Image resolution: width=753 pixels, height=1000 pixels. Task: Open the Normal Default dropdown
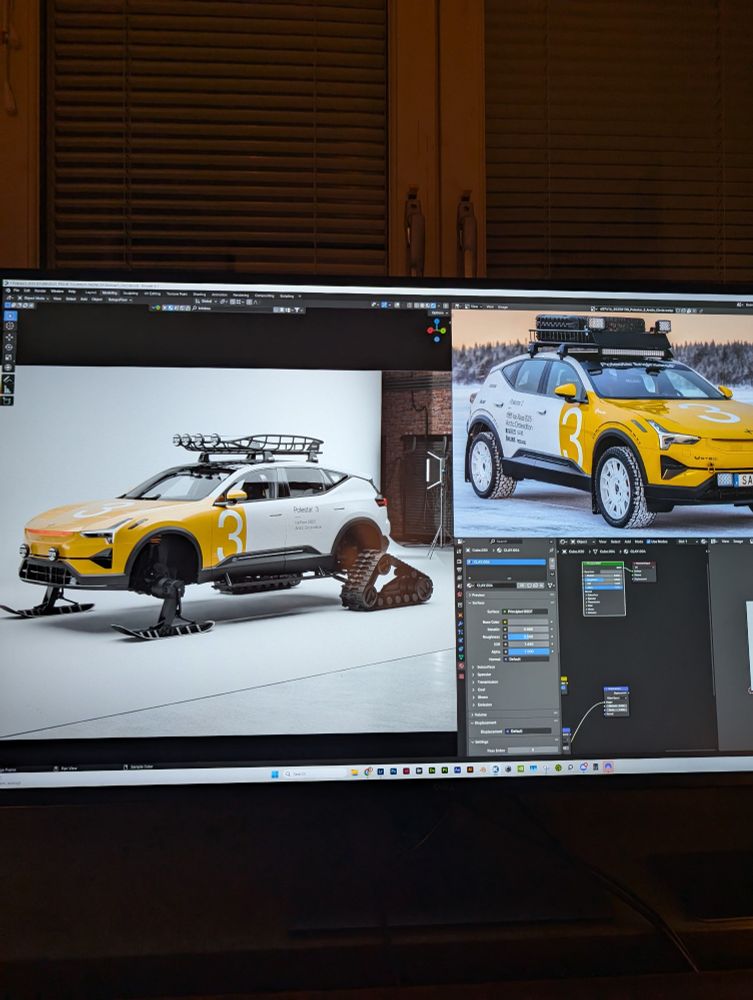526,659
